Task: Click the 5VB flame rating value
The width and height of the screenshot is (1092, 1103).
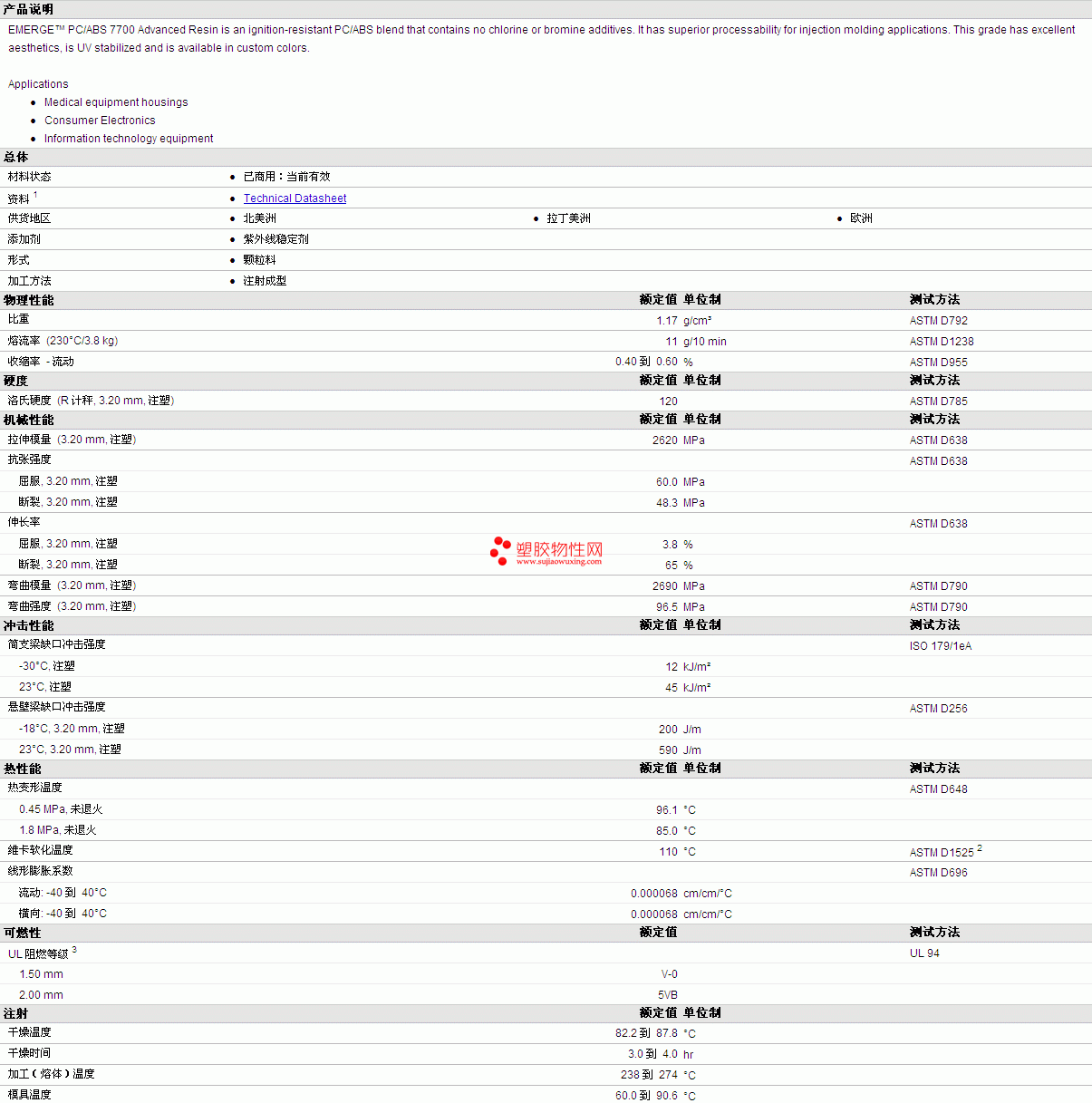Action: 668,995
